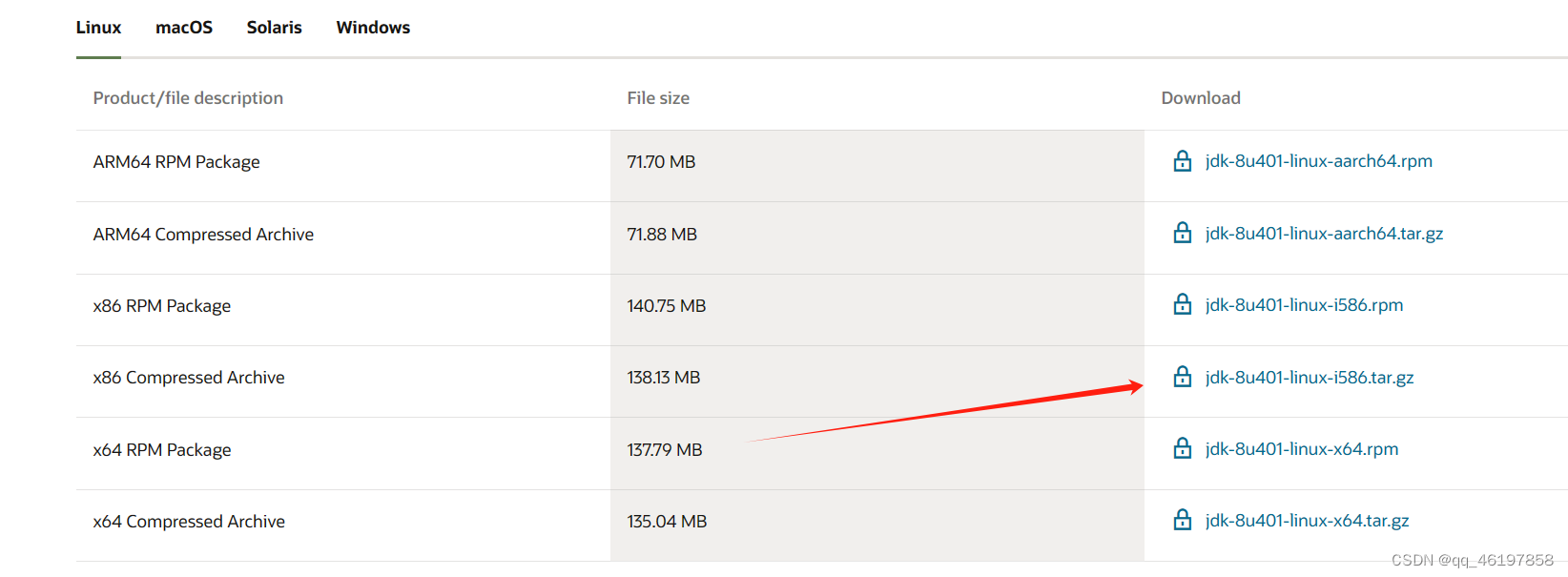The height and width of the screenshot is (577, 1568).
Task: Click lock icon beside x64.tar.gz download
Action: click(x=1182, y=520)
